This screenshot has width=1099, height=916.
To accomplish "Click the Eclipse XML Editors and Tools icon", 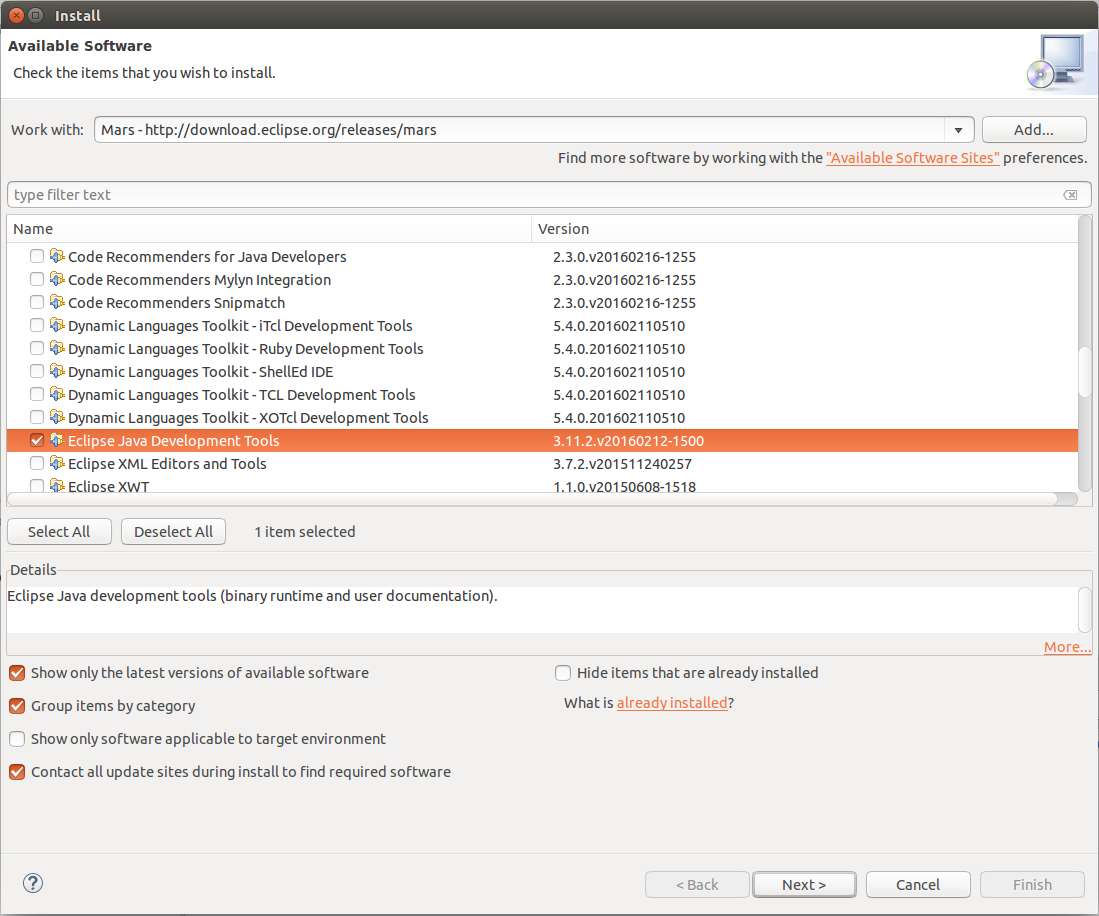I will [57, 463].
